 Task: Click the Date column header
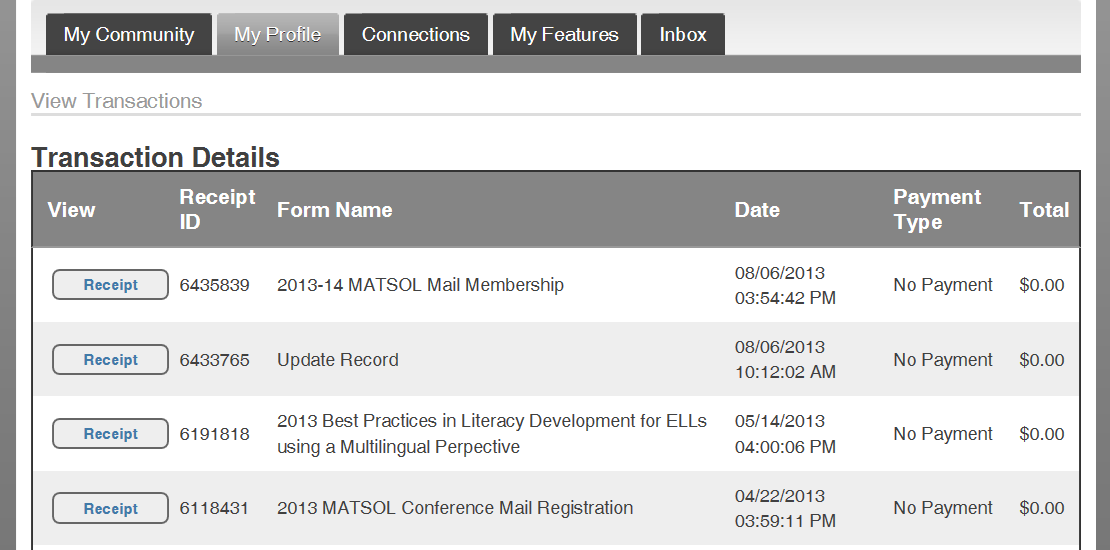[x=757, y=210]
